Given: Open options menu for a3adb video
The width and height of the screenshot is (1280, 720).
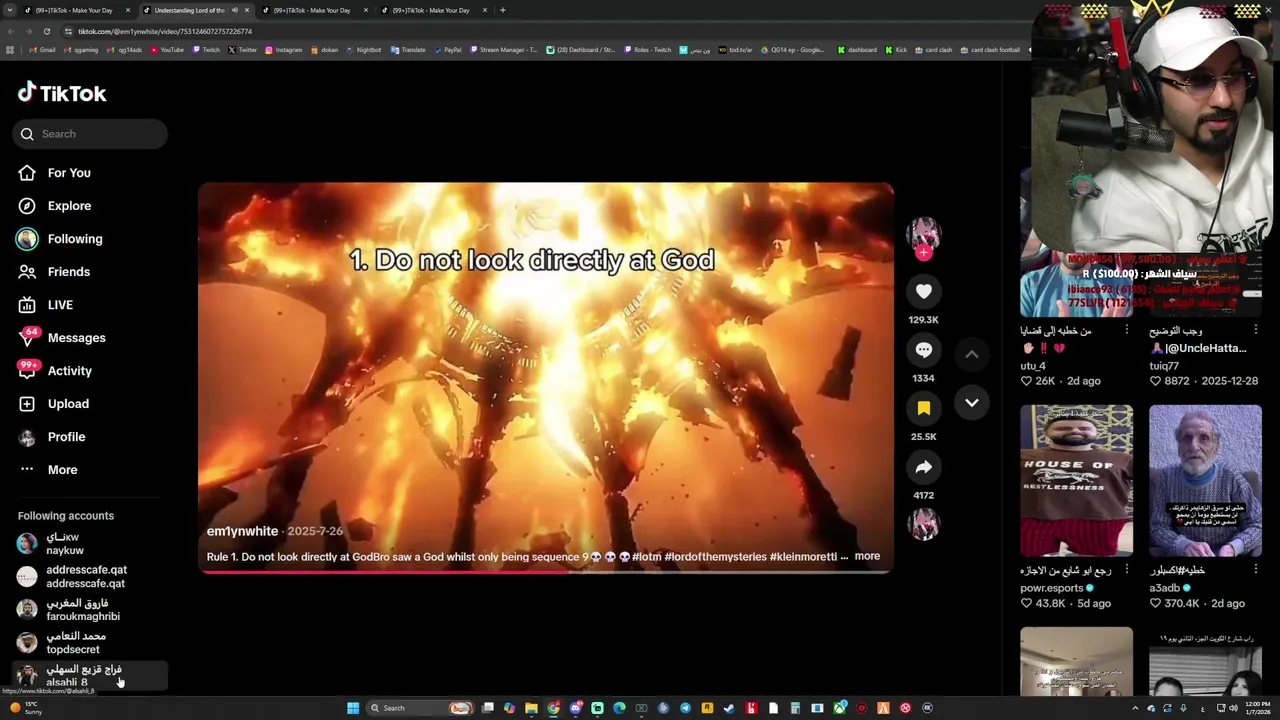Looking at the screenshot, I should (x=1255, y=570).
